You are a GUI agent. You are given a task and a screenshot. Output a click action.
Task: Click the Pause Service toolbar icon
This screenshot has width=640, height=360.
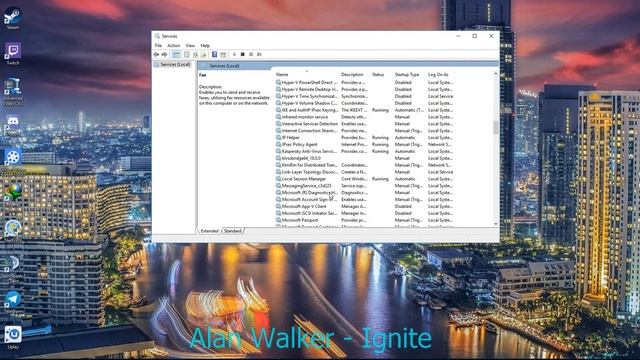[251, 54]
